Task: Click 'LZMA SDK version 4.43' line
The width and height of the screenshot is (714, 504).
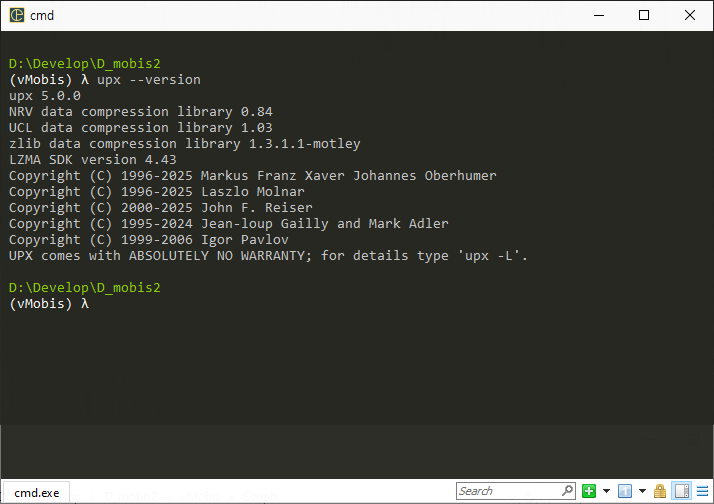Action: [92, 159]
